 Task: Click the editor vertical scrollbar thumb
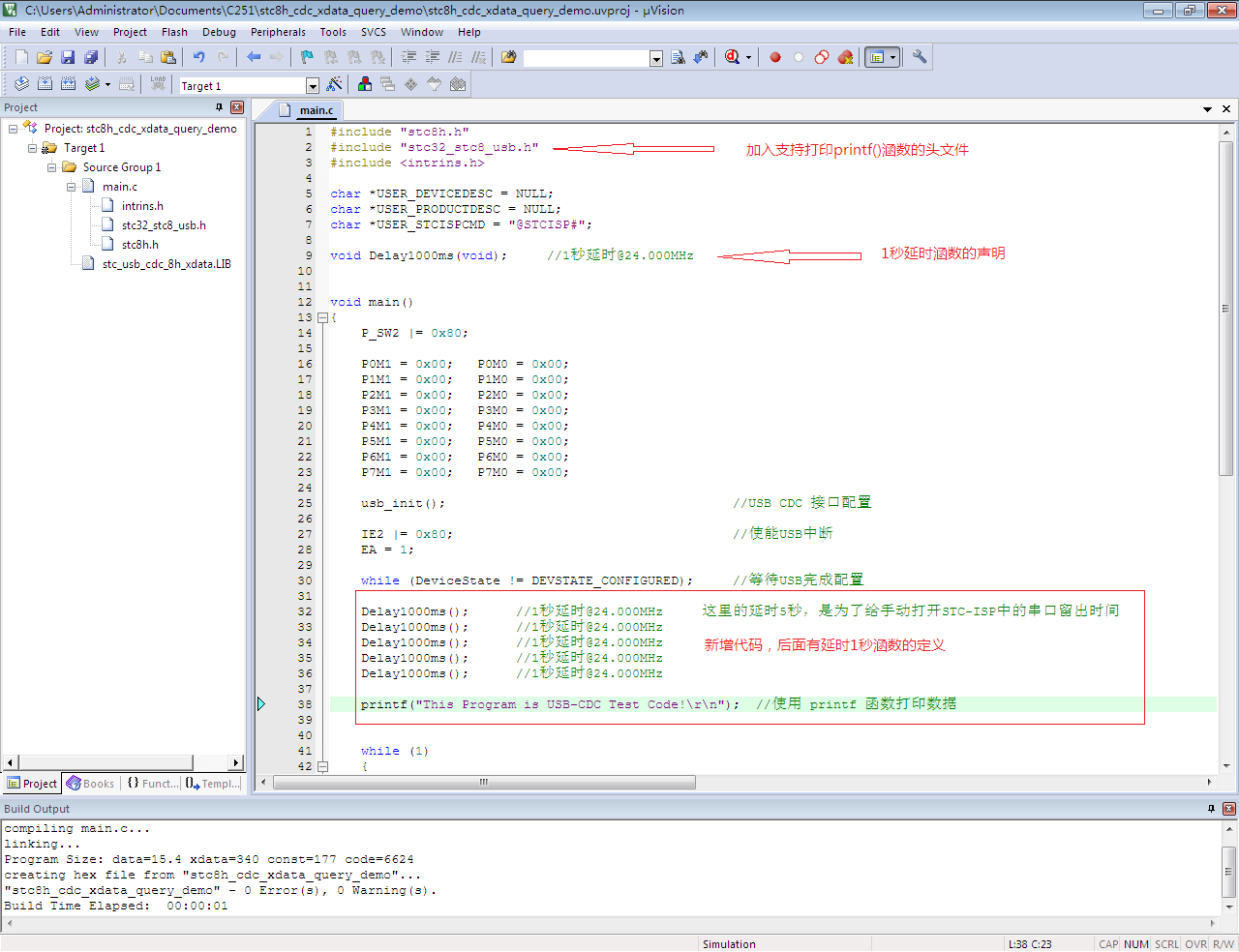coord(1225,309)
